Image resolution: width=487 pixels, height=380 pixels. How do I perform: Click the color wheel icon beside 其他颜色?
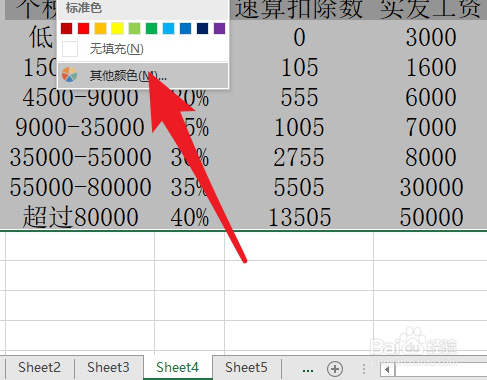pyautogui.click(x=70, y=75)
